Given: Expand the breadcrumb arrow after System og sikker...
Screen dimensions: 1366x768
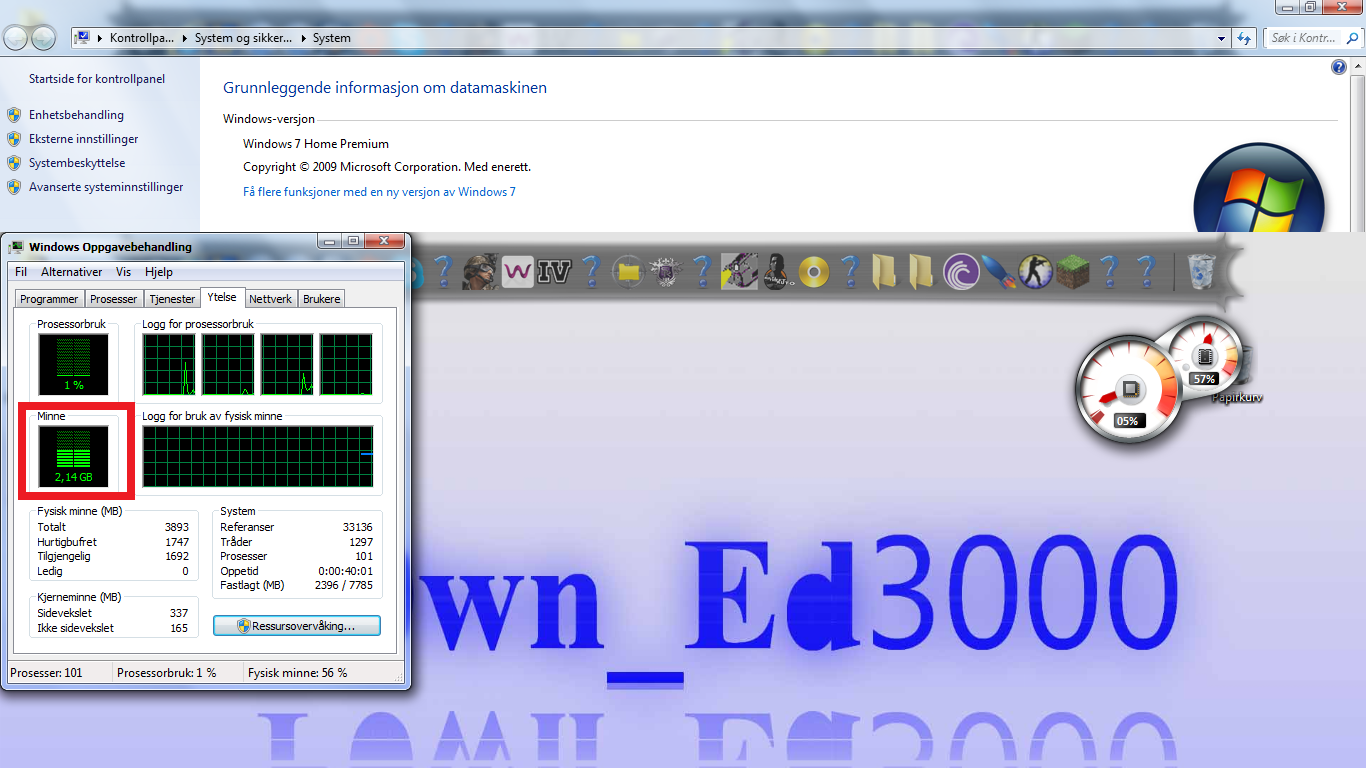Looking at the screenshot, I should (x=303, y=38).
